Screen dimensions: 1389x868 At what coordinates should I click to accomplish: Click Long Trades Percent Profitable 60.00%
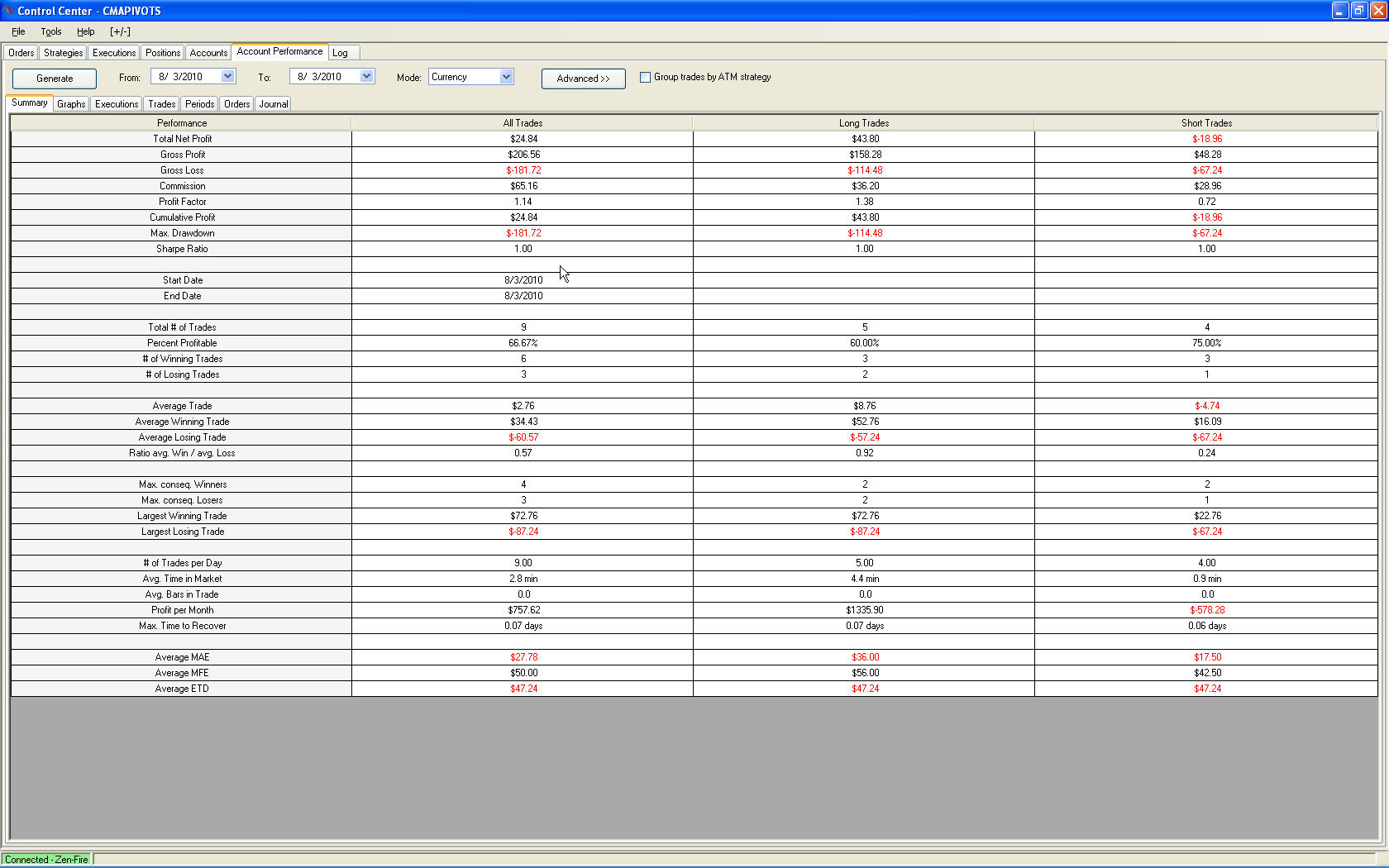[865, 343]
